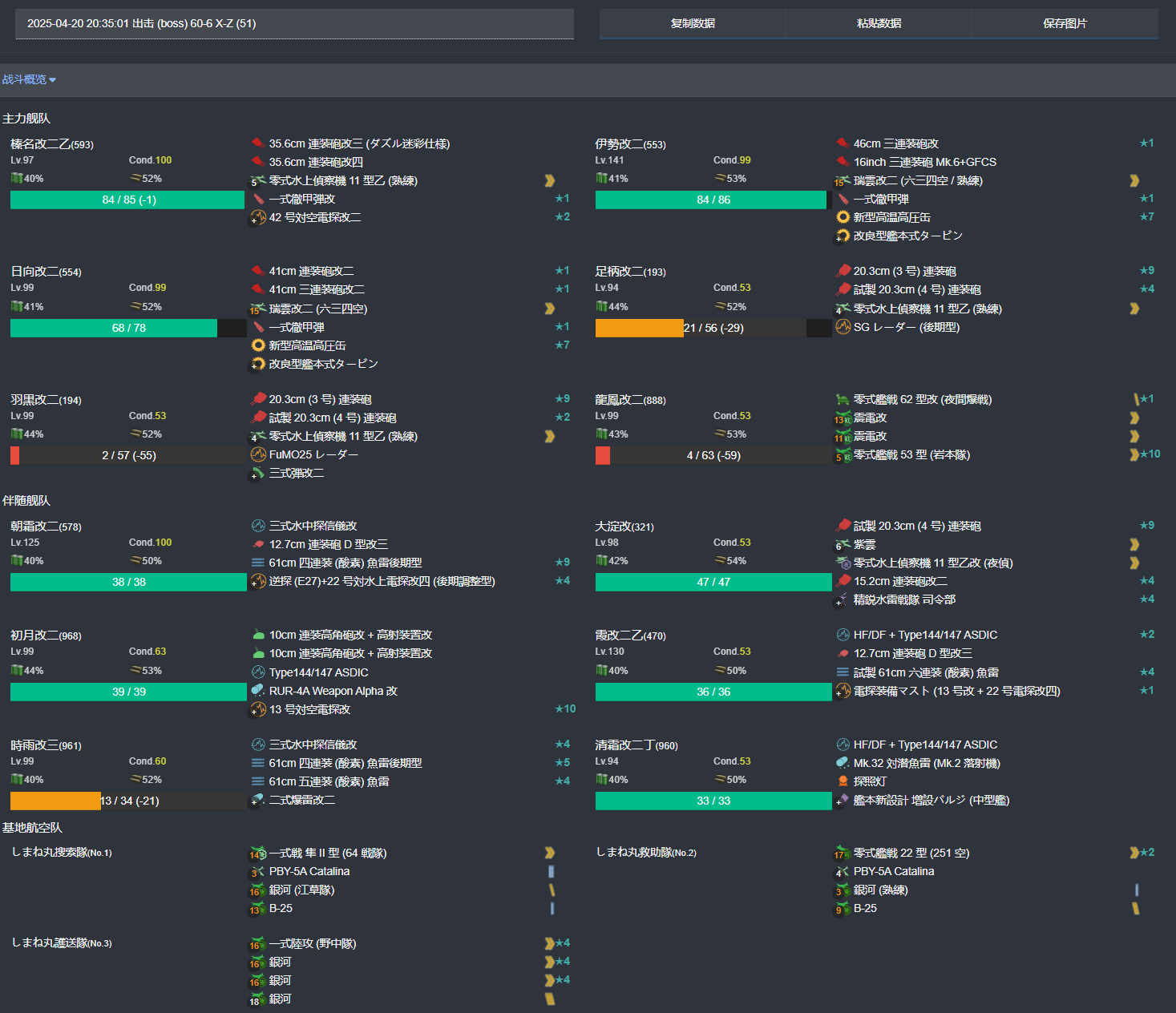Viewport: 1176px width, 1013px height.
Task: Click searchlight icon beside 探照灯
Action: [843, 781]
